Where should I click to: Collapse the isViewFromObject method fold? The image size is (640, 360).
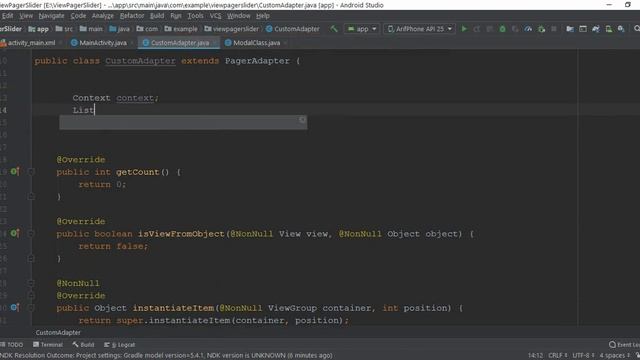point(31,233)
